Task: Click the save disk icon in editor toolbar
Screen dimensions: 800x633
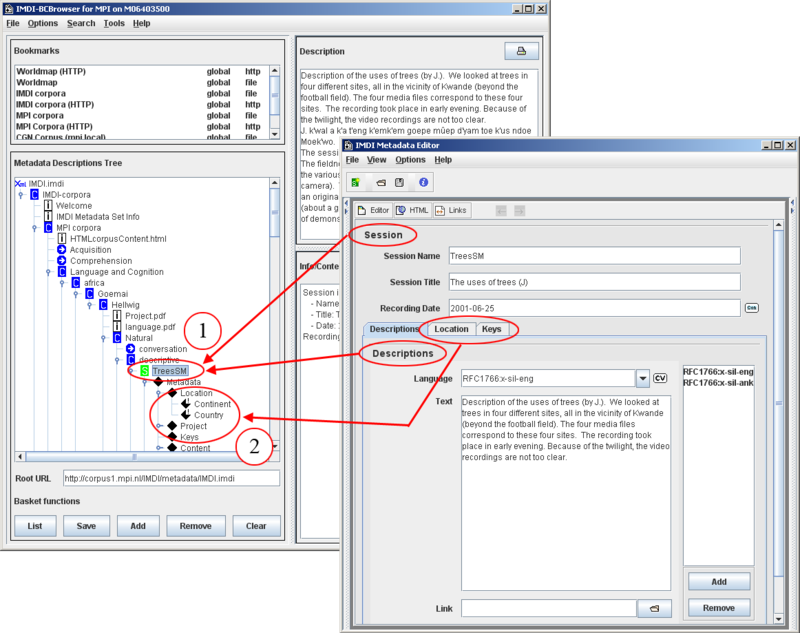Action: click(x=400, y=183)
